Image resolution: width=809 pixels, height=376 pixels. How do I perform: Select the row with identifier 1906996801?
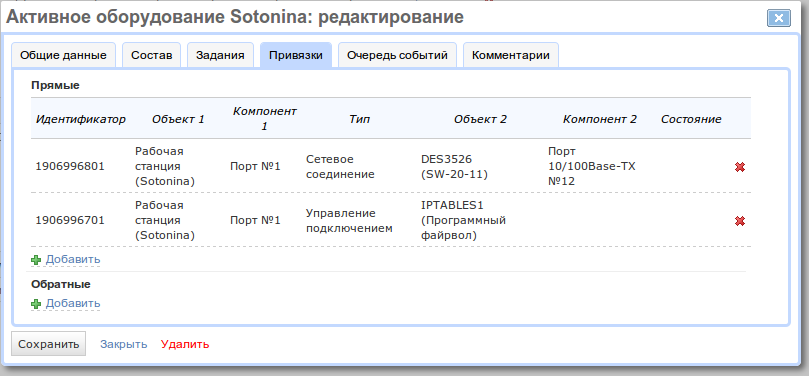391,166
